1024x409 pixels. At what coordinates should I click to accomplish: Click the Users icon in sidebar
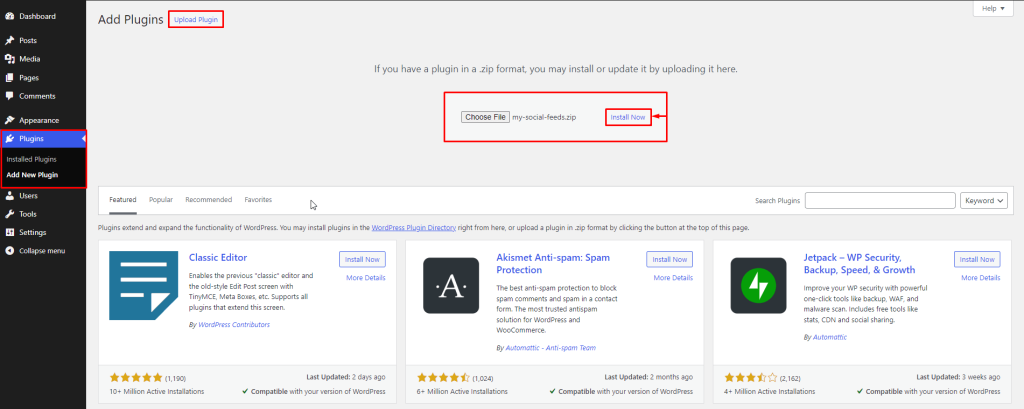pyautogui.click(x=10, y=196)
